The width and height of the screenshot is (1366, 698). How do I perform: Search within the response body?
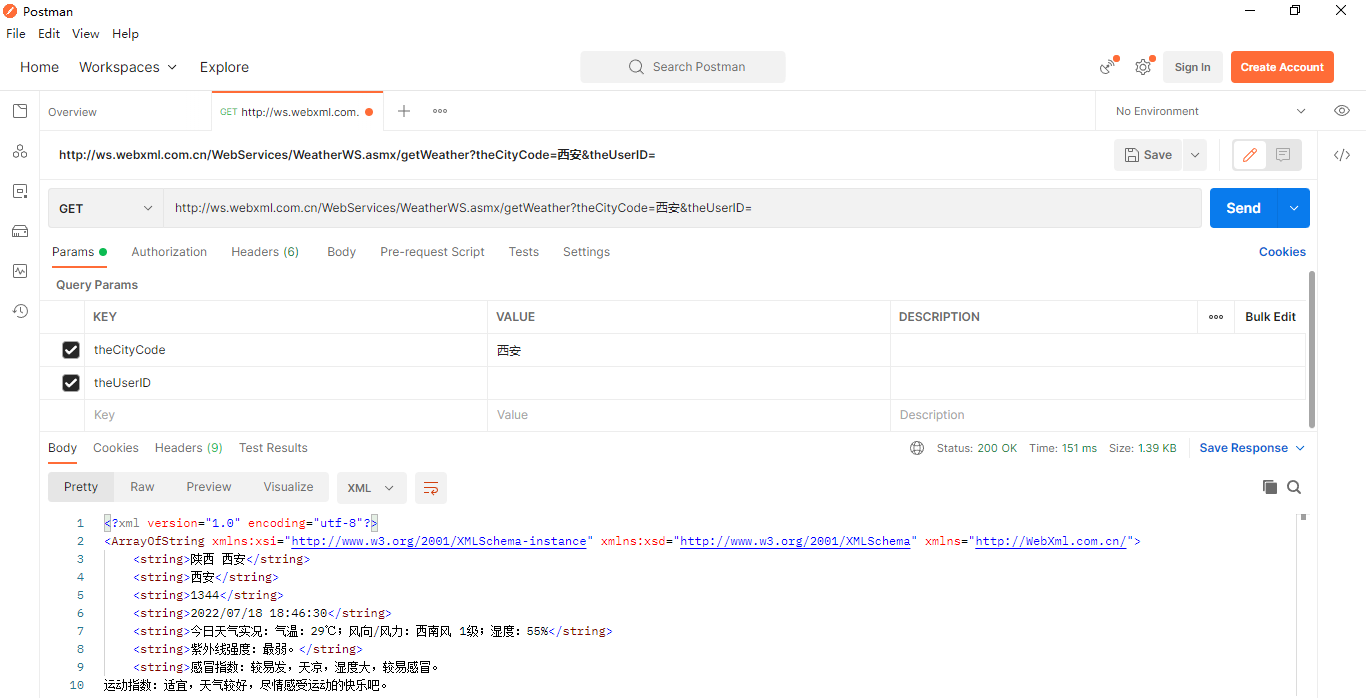[1294, 487]
